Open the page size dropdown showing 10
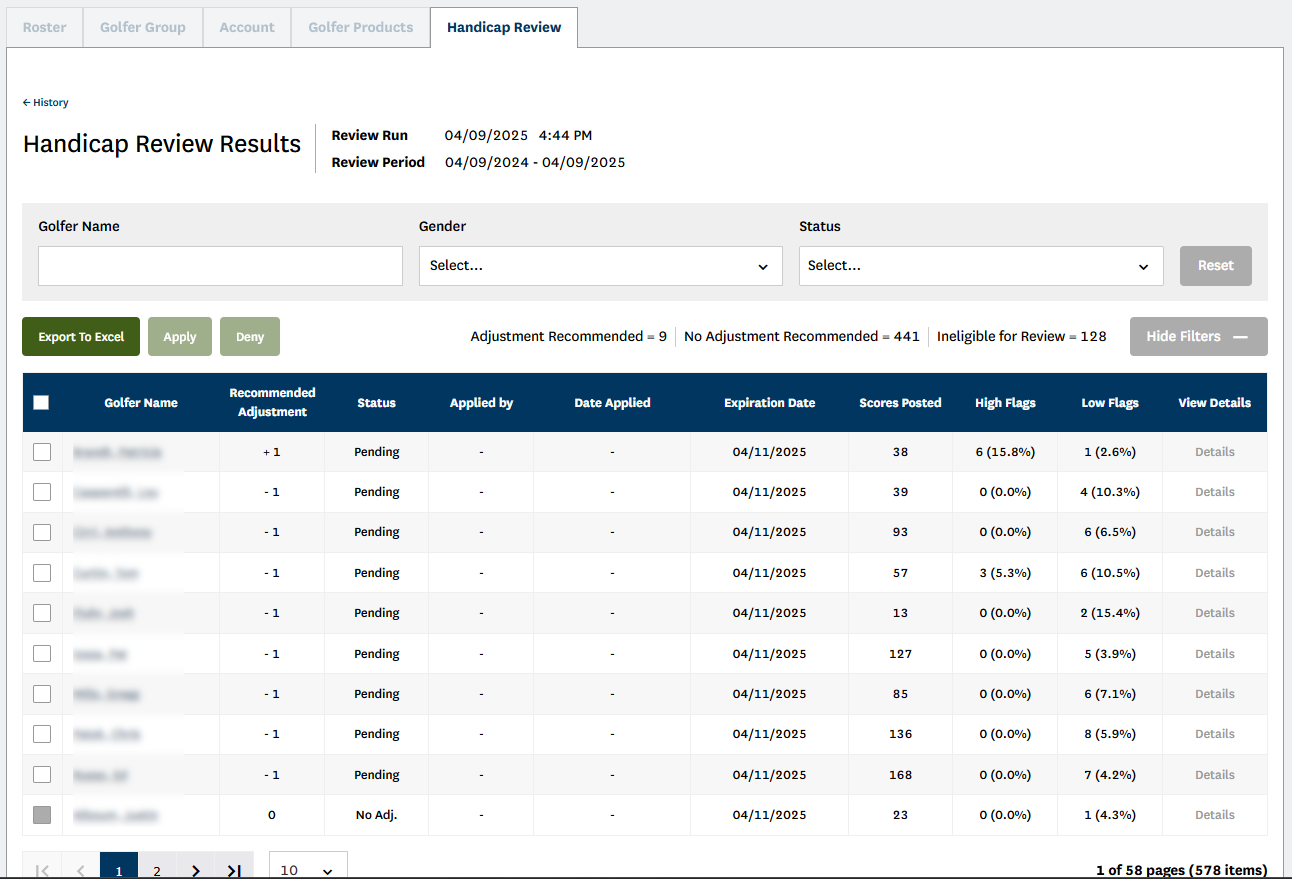The height and width of the screenshot is (879, 1292). pyautogui.click(x=308, y=869)
